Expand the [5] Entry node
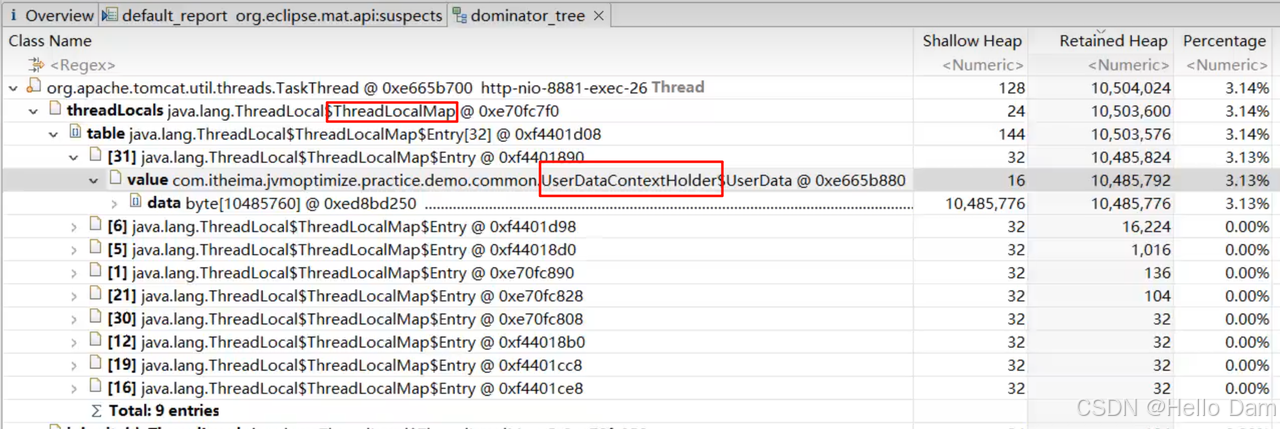1280x429 pixels. coord(73,249)
